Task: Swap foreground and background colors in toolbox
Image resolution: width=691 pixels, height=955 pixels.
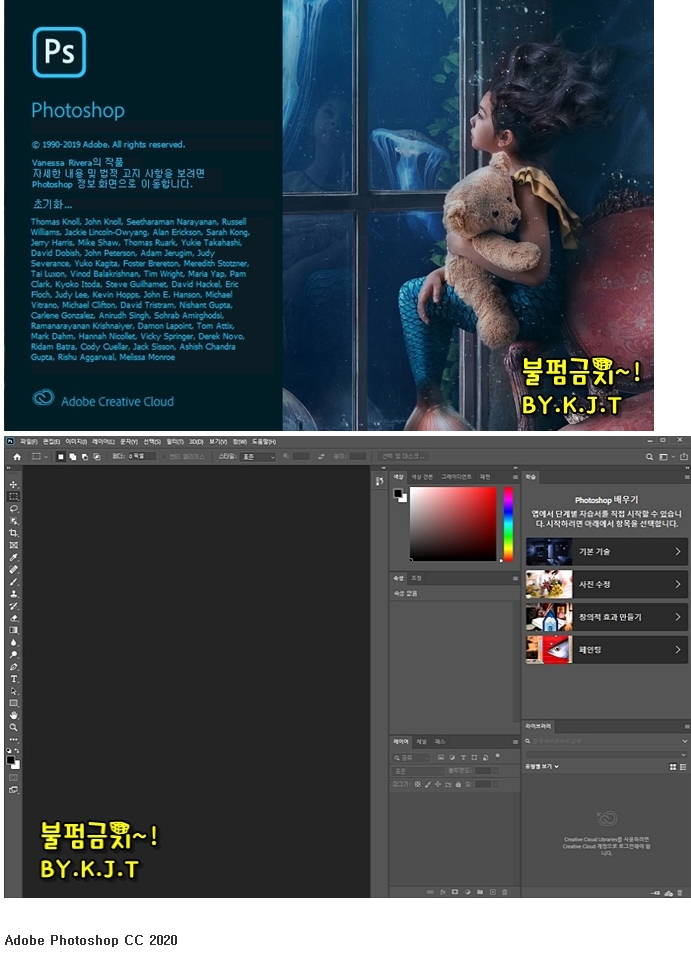Action: pos(16,751)
